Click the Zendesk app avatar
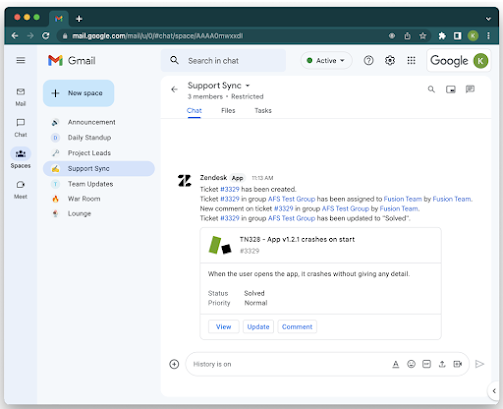Image resolution: width=503 pixels, height=409 pixels. click(184, 181)
